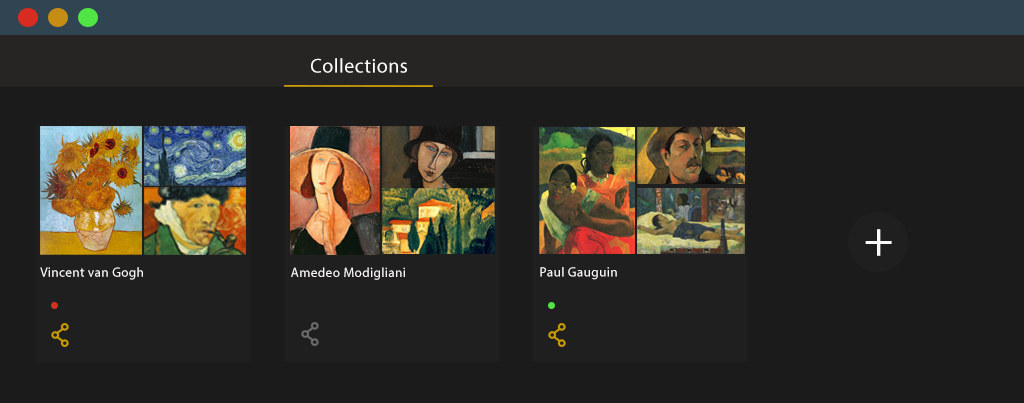Viewport: 1024px width, 403px height.
Task: Select Modigliani's portrait with dark hat
Action: pos(438,155)
